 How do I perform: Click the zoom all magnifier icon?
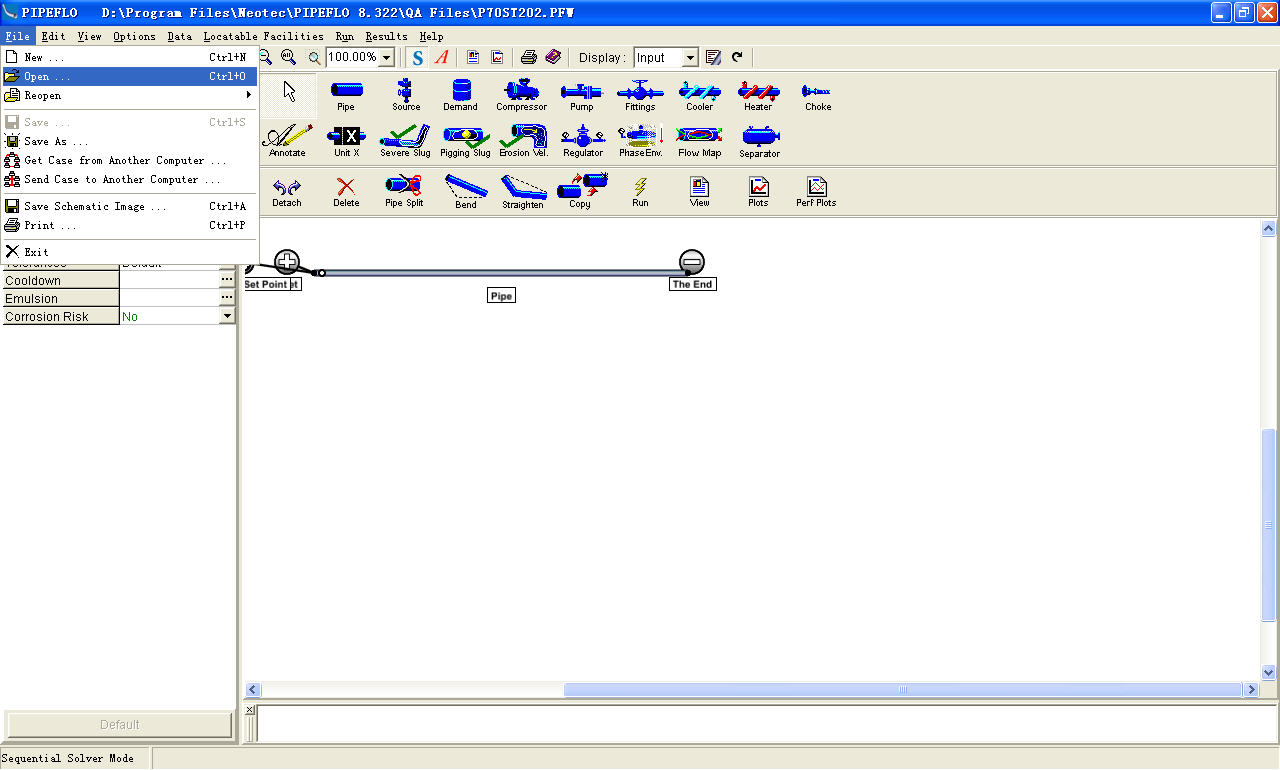[289, 58]
